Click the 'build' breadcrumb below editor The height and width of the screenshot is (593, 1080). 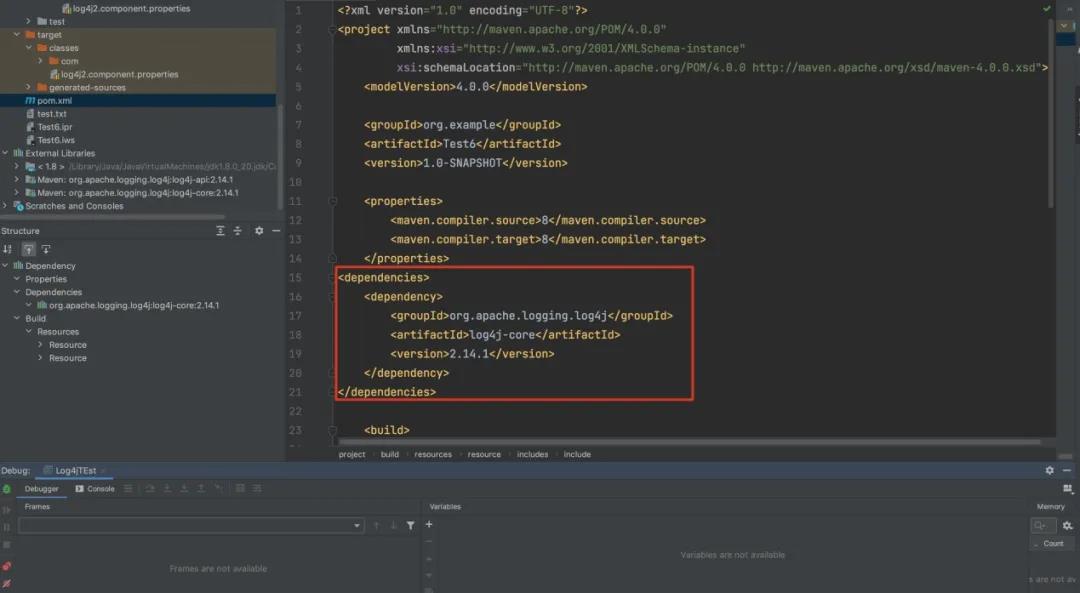pos(389,454)
